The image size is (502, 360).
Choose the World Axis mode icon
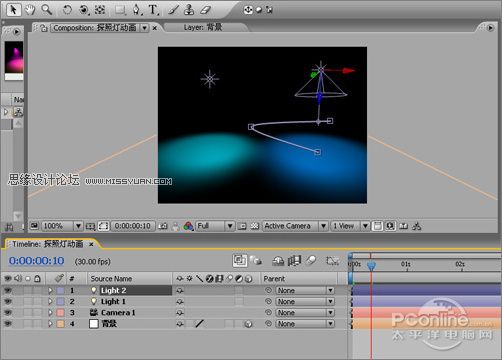coord(259,10)
